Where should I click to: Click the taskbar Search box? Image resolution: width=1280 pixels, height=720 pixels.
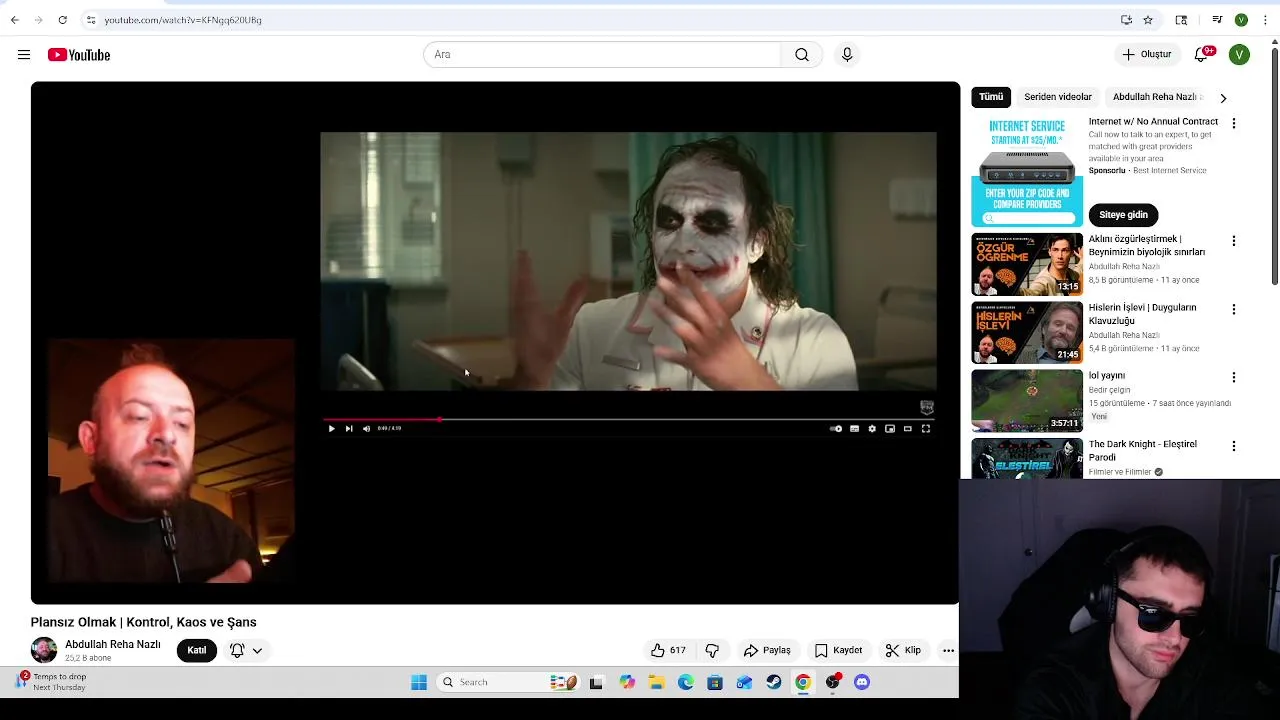coord(509,682)
